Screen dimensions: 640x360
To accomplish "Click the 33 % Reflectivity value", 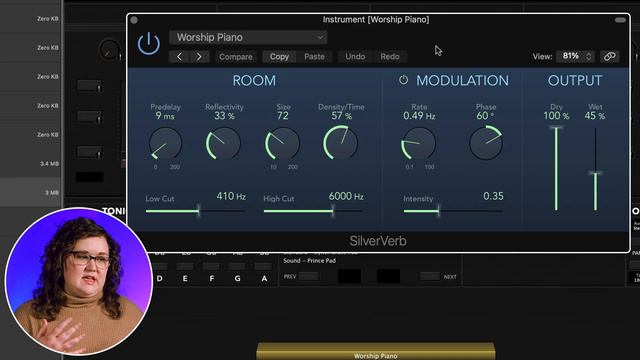I will (x=224, y=116).
